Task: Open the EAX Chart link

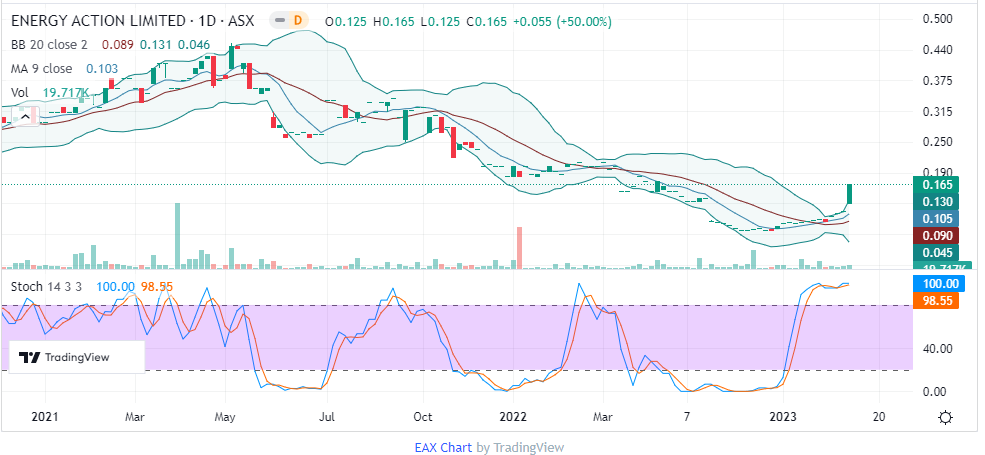Action: point(443,447)
